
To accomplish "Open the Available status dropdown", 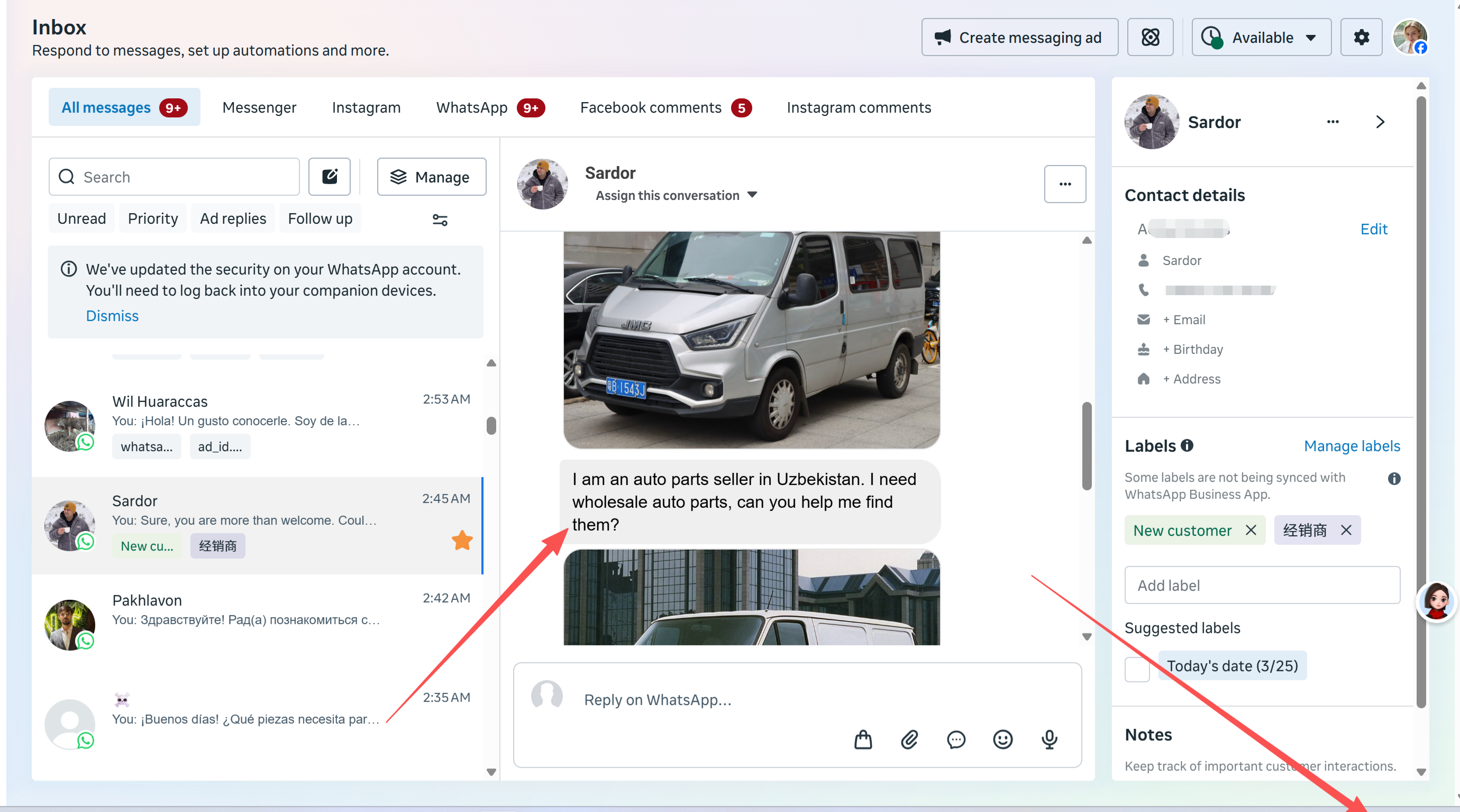I will coord(1261,38).
